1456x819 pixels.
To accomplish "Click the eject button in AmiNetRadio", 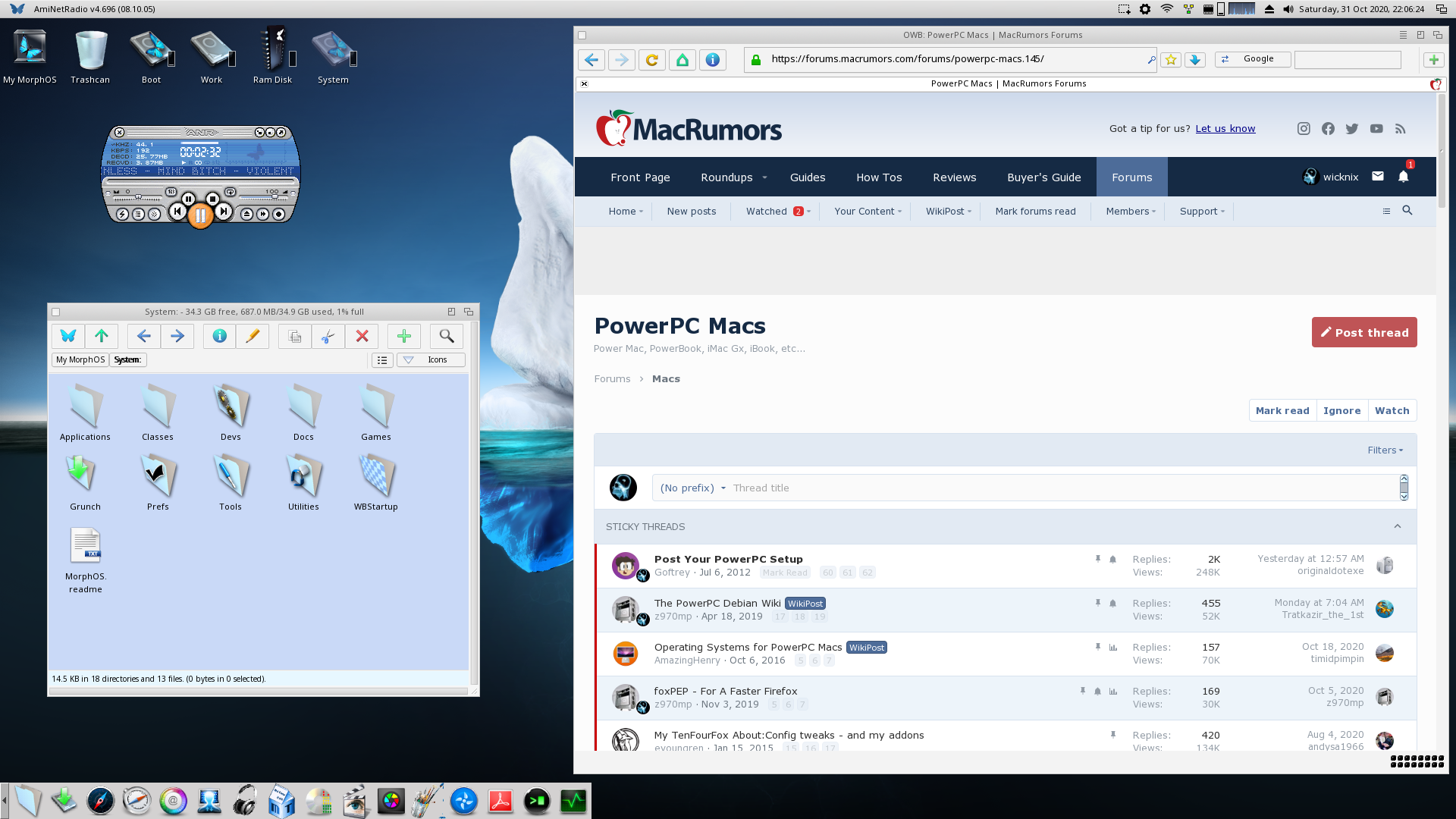I will [246, 214].
